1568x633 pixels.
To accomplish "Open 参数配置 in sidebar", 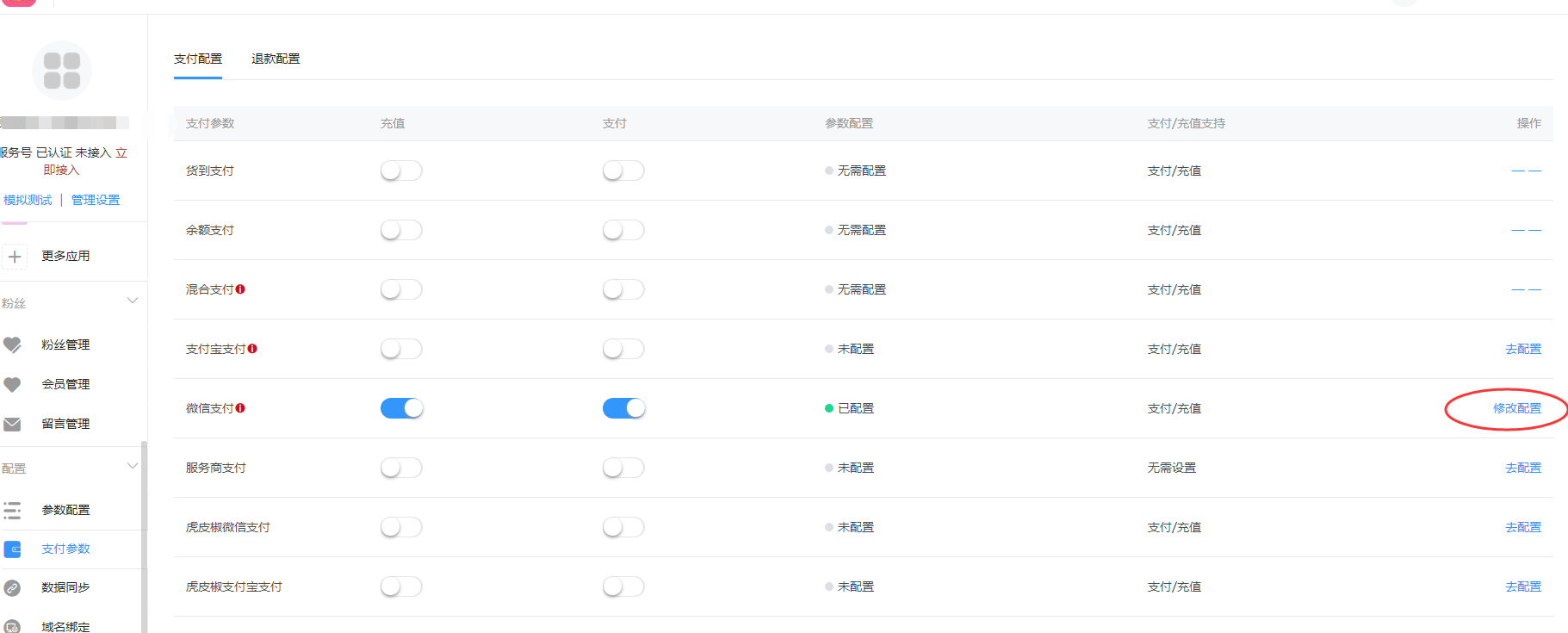I will pos(65,510).
